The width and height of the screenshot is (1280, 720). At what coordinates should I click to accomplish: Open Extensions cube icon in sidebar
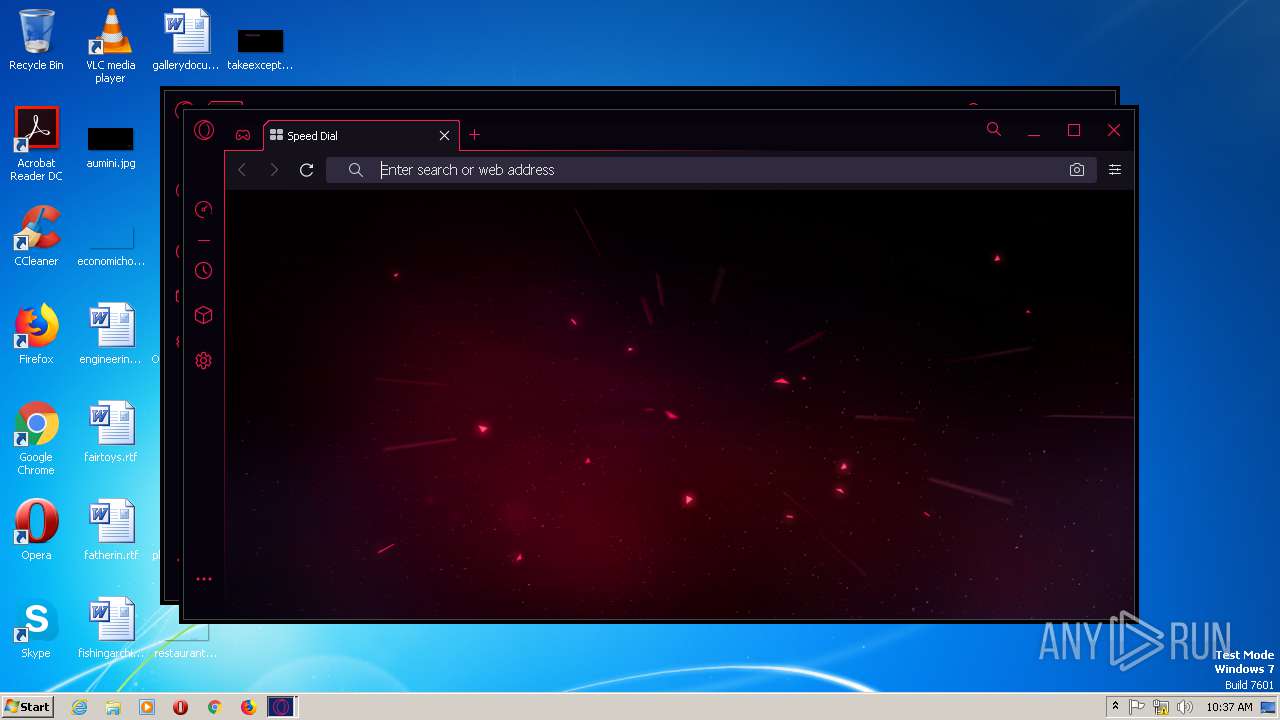pos(203,315)
